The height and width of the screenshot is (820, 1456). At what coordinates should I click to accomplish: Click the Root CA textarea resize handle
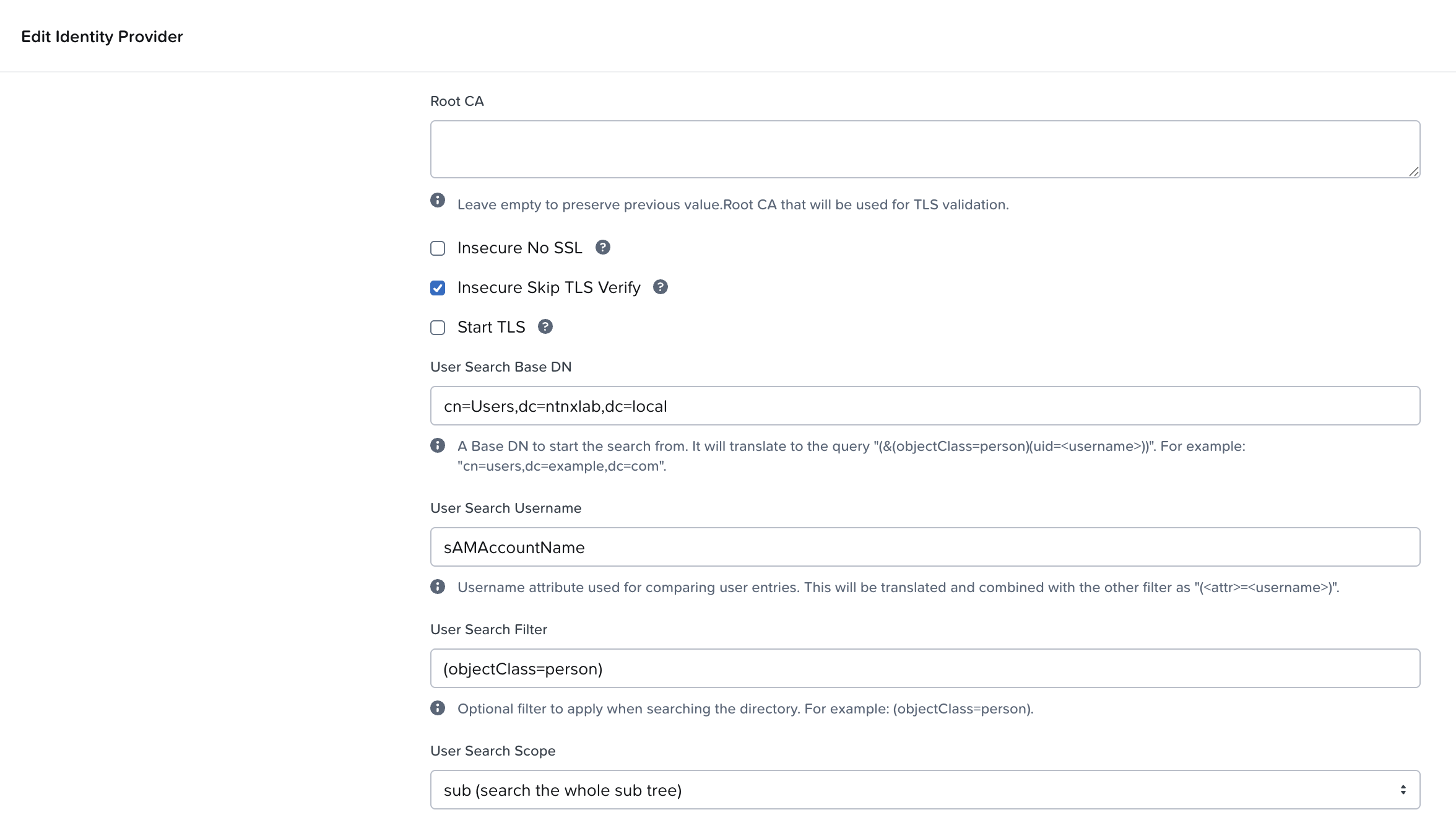pyautogui.click(x=1413, y=172)
